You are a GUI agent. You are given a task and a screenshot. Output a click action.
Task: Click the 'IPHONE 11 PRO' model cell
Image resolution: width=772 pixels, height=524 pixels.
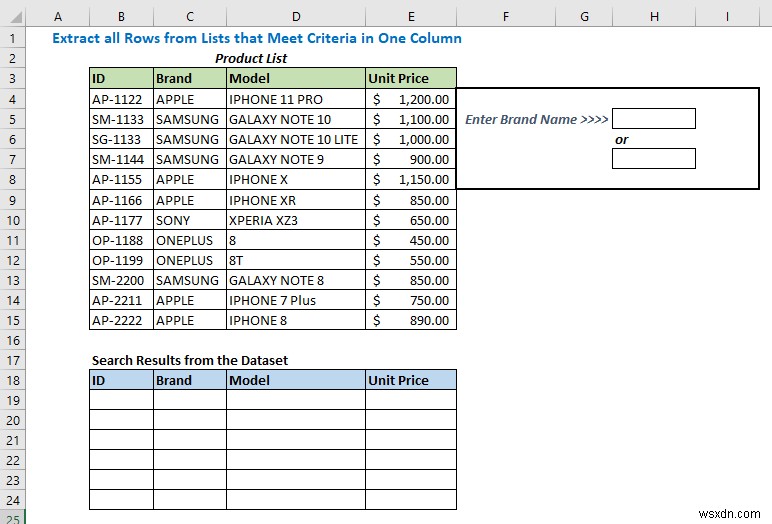click(x=296, y=99)
